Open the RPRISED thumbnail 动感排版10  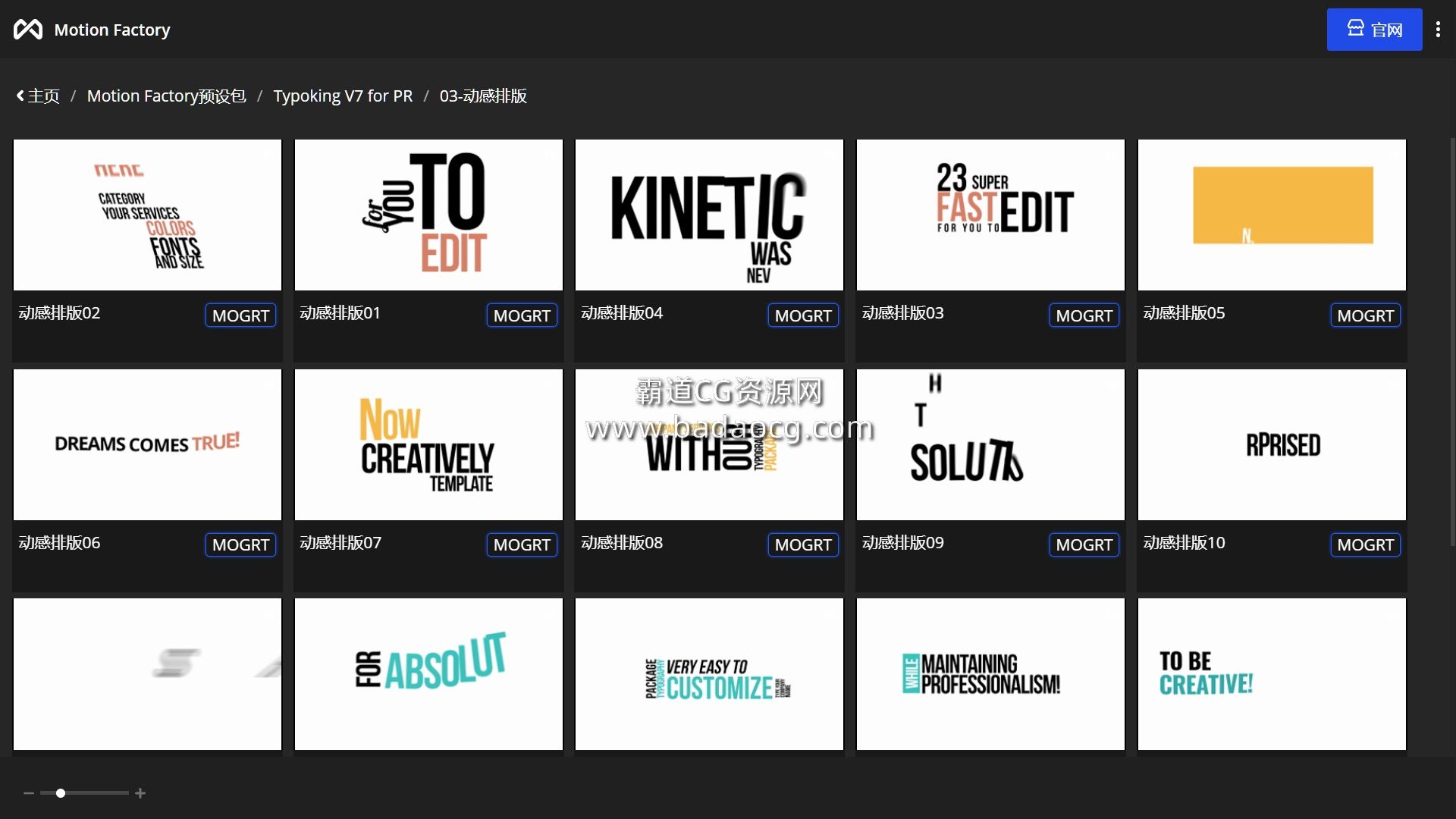[1272, 444]
